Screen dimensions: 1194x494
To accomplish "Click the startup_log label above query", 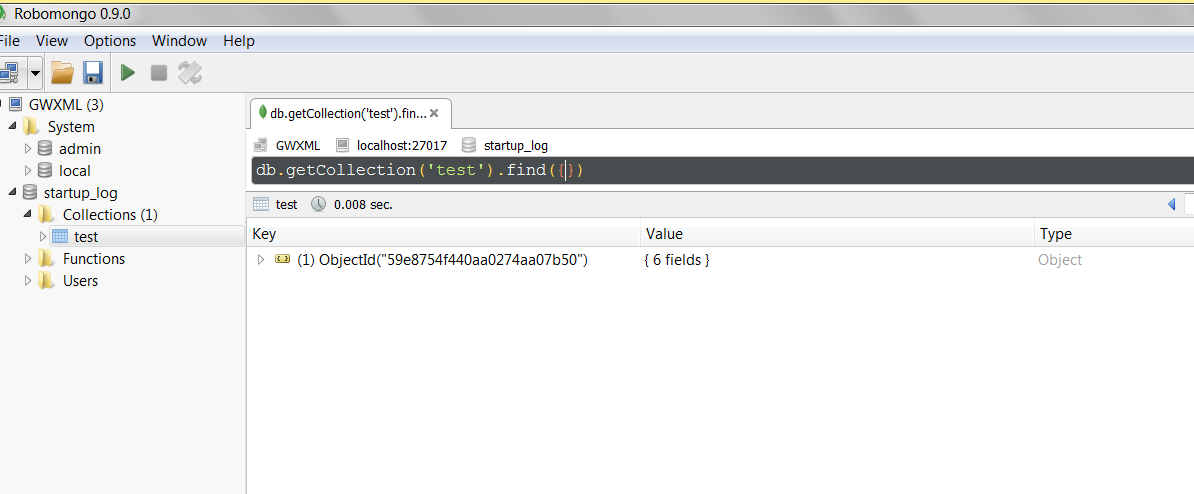I will click(x=516, y=145).
